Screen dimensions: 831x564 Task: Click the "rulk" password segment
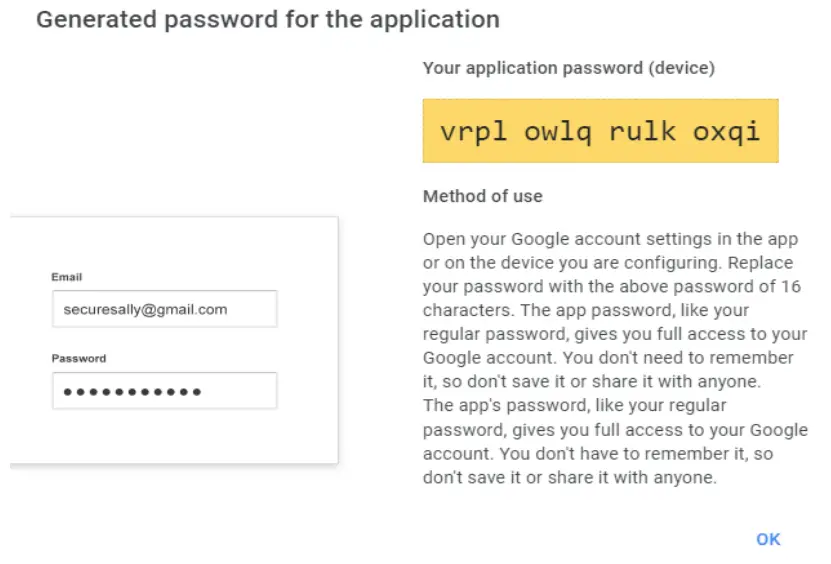tap(643, 132)
